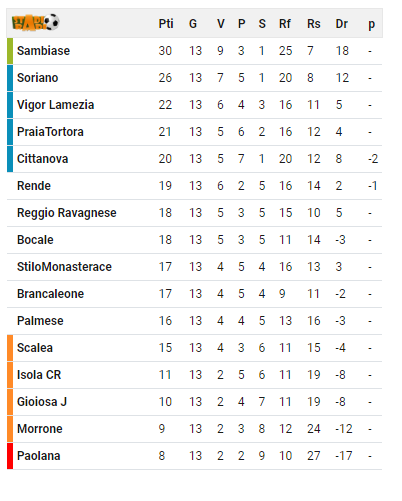Click the green marker beside Sambiase

click(x=10, y=51)
